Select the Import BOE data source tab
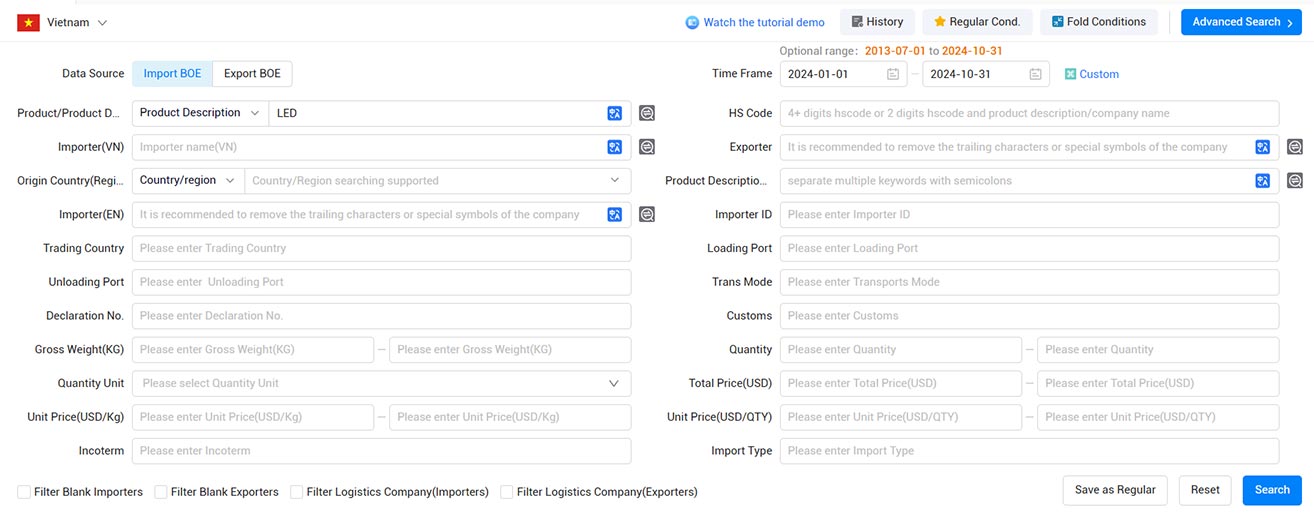The width and height of the screenshot is (1314, 513). coord(172,74)
